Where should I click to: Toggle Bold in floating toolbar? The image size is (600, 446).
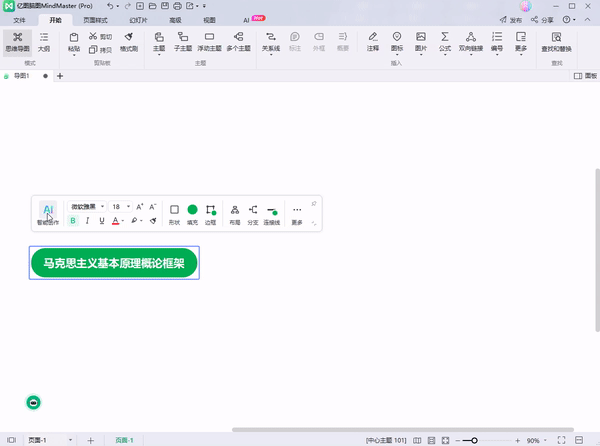tap(73, 221)
